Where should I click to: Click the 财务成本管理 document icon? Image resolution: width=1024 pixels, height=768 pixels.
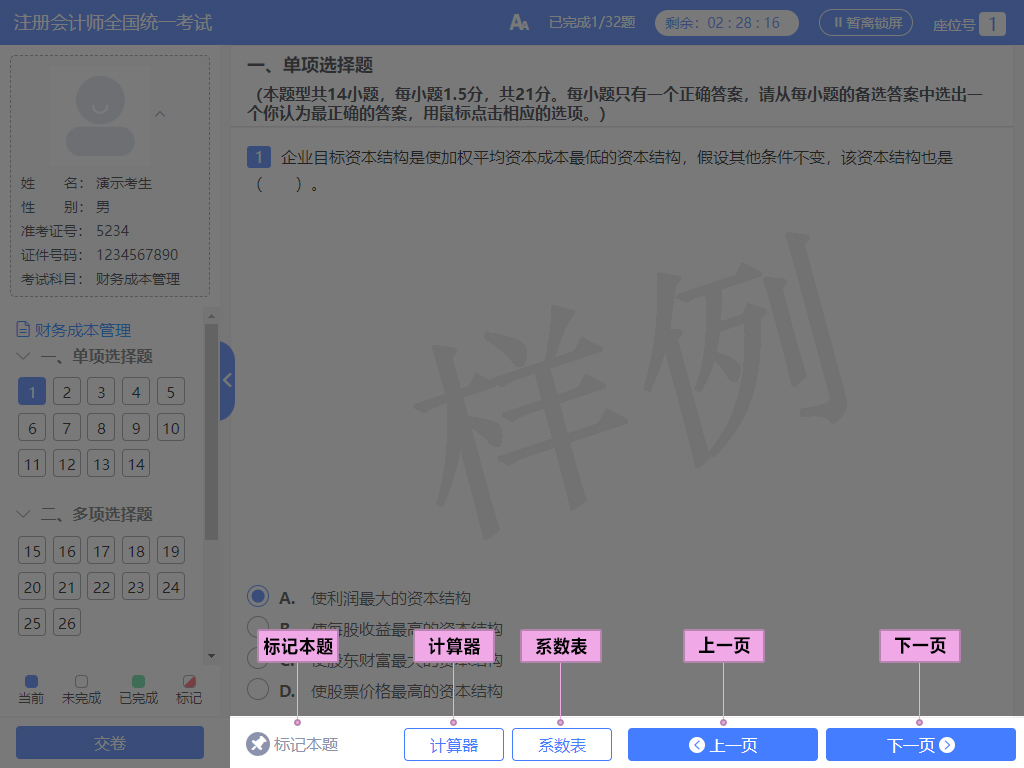[21, 329]
